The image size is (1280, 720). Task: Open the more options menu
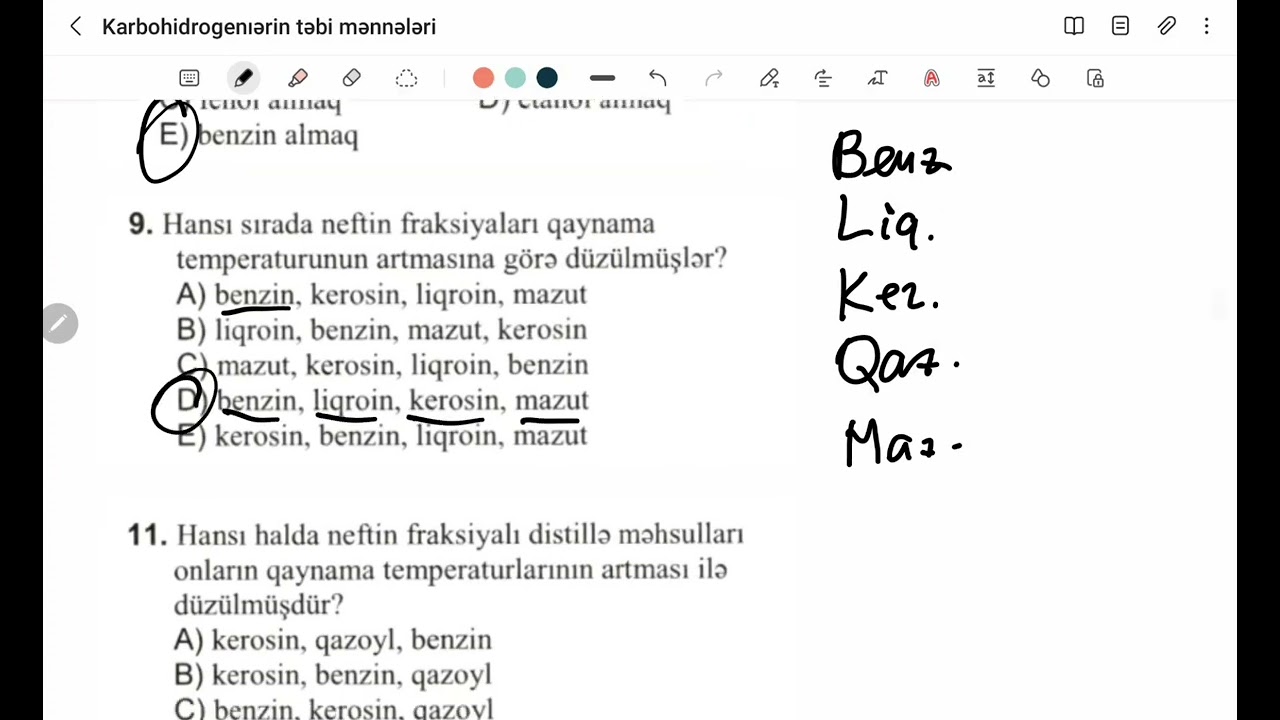coord(1207,27)
